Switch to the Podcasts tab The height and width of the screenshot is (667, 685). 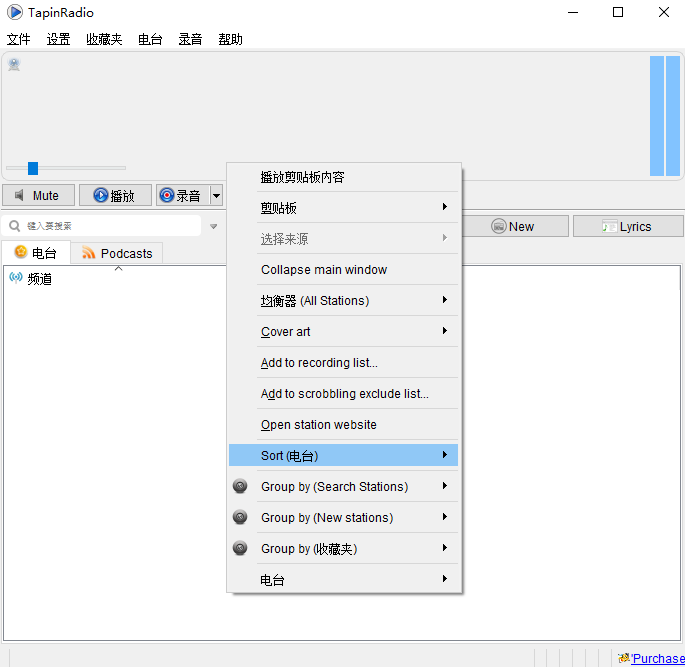(x=117, y=253)
